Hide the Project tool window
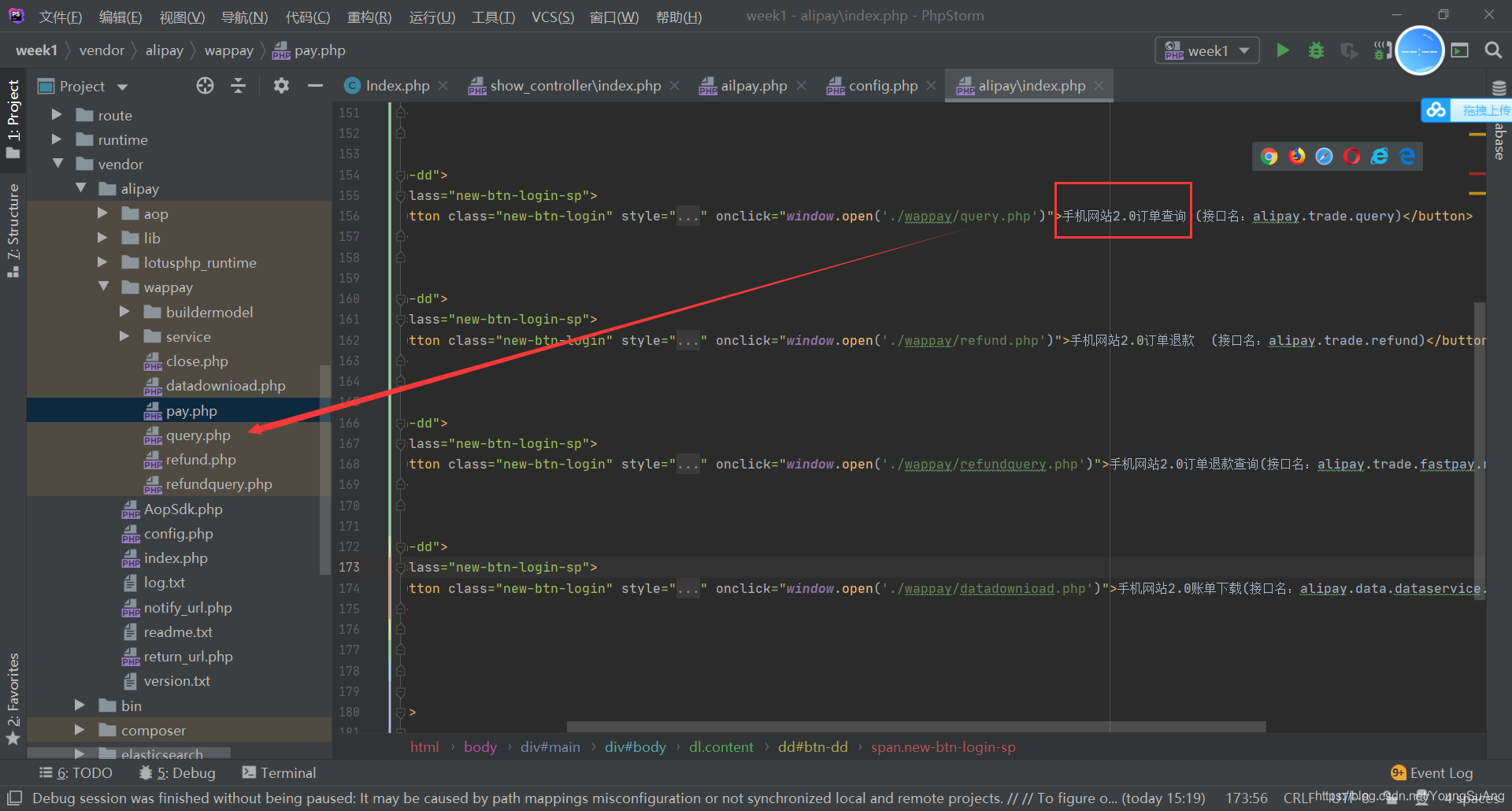This screenshot has height=811, width=1512. [315, 86]
